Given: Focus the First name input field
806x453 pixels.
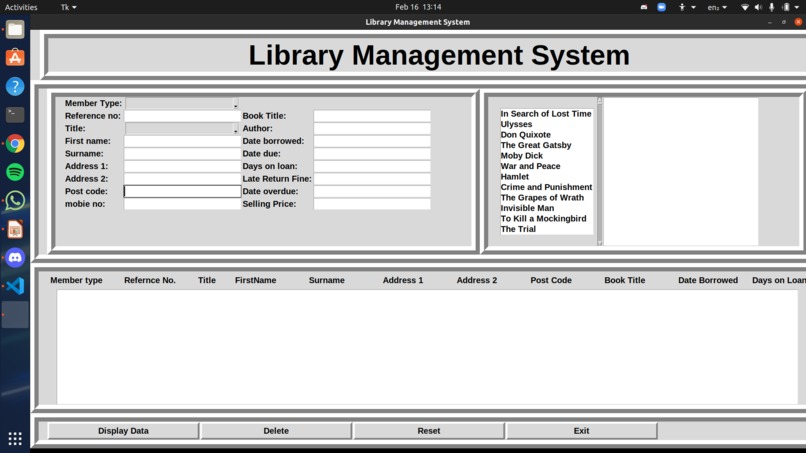Looking at the screenshot, I should click(x=182, y=141).
